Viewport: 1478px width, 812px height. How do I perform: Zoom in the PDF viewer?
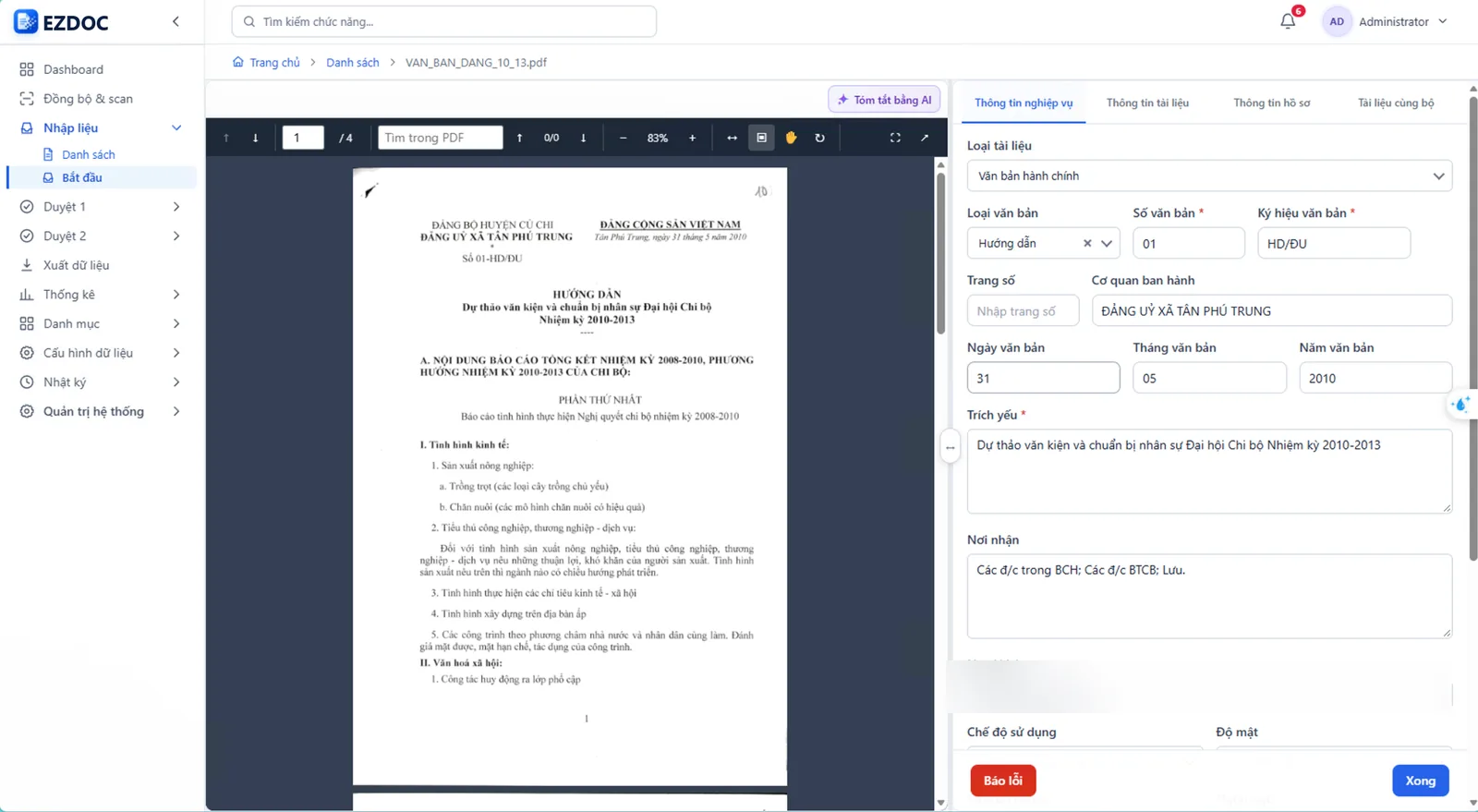tap(692, 138)
